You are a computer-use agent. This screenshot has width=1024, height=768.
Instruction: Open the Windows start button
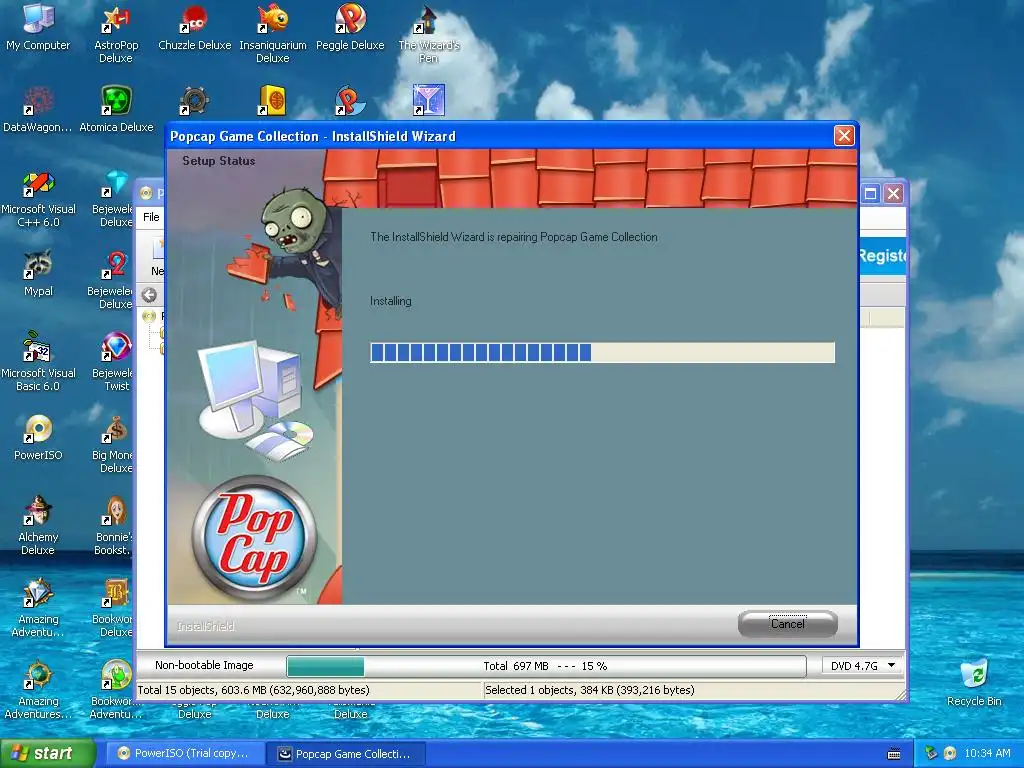(x=47, y=754)
